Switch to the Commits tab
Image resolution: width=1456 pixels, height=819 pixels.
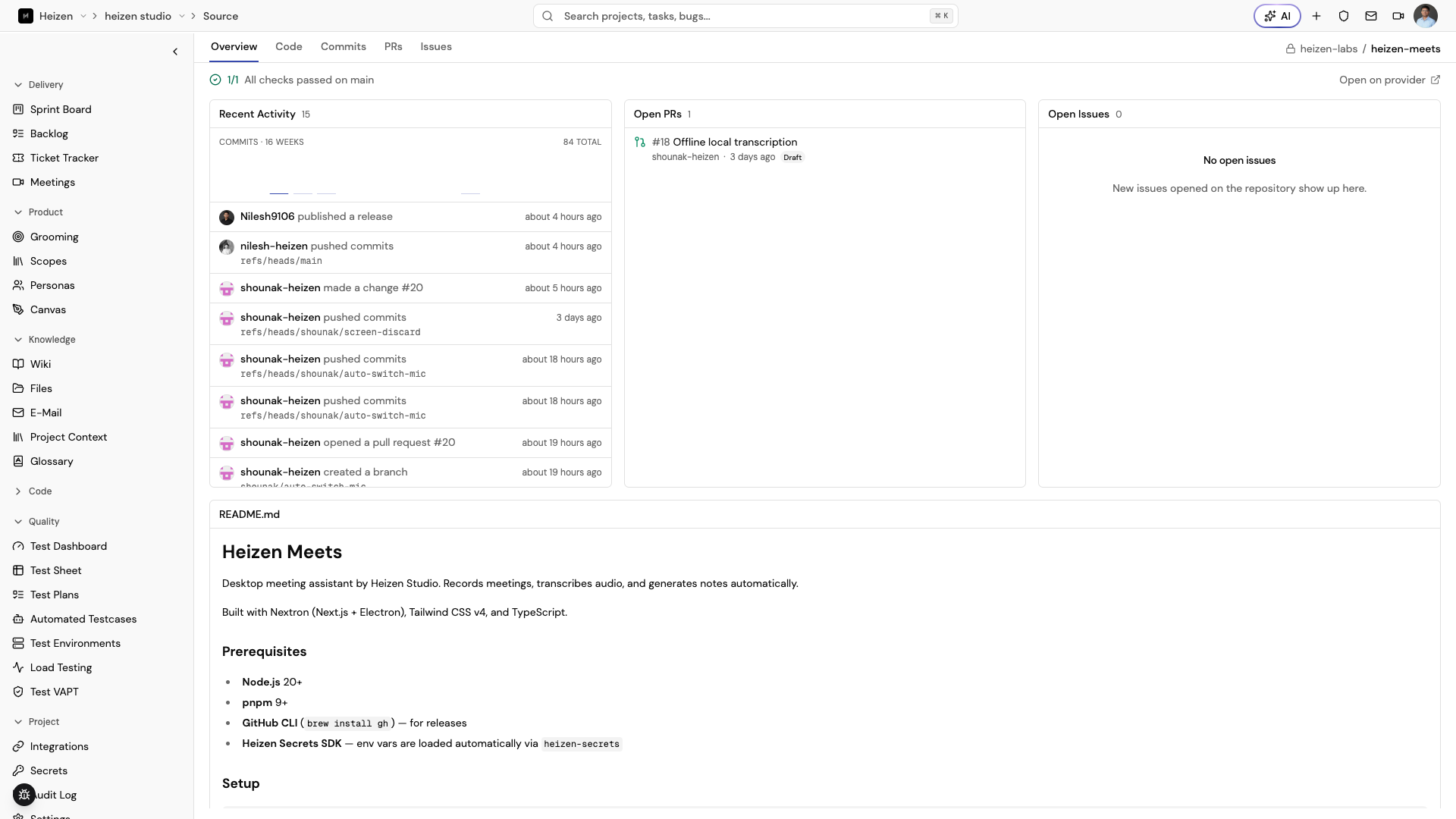[x=344, y=47]
